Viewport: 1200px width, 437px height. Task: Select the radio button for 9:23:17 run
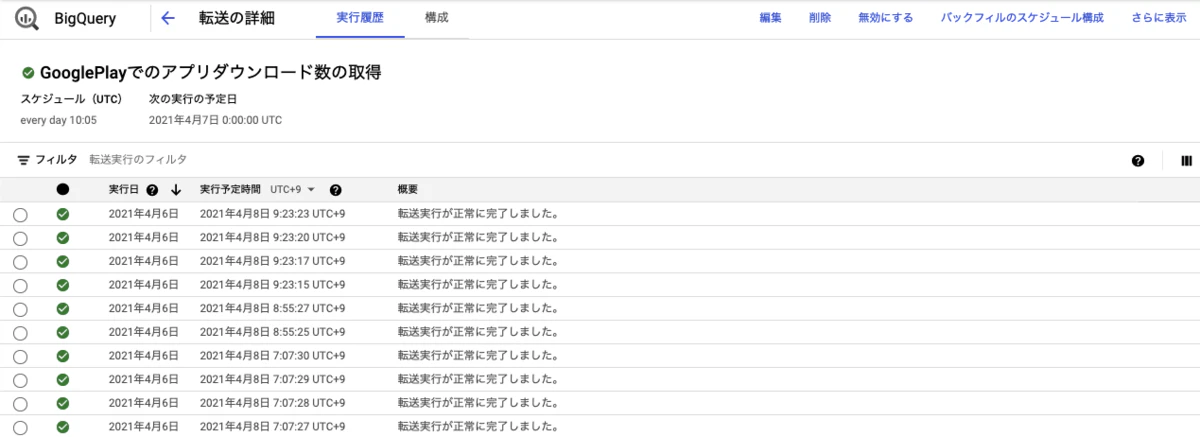click(x=21, y=262)
